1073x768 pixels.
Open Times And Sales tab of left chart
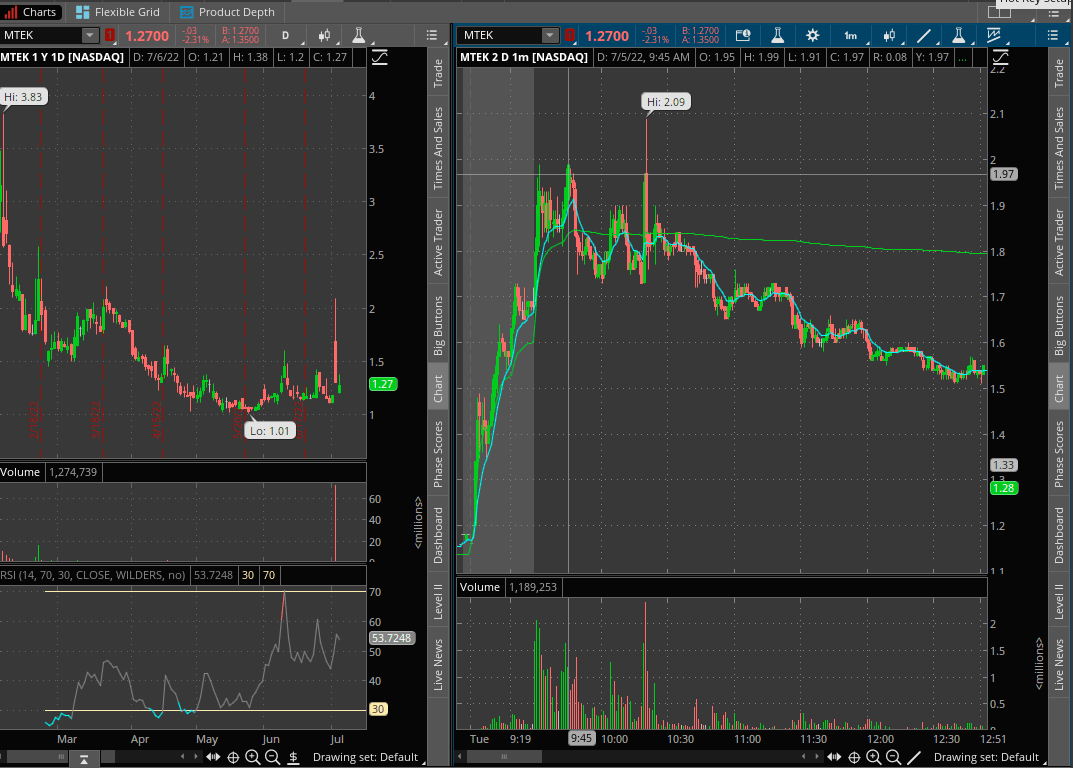point(439,149)
